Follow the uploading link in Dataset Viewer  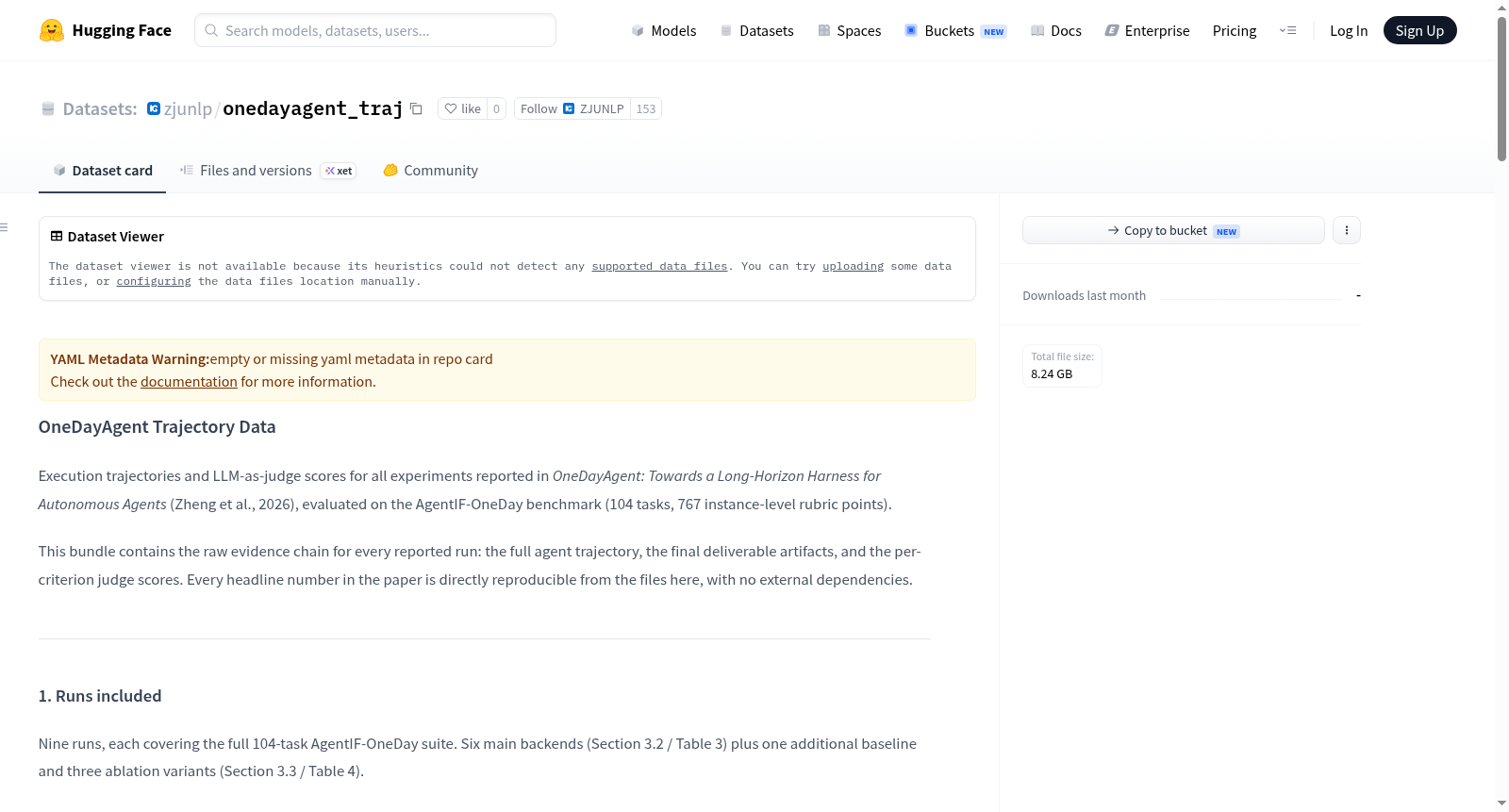[x=853, y=267]
